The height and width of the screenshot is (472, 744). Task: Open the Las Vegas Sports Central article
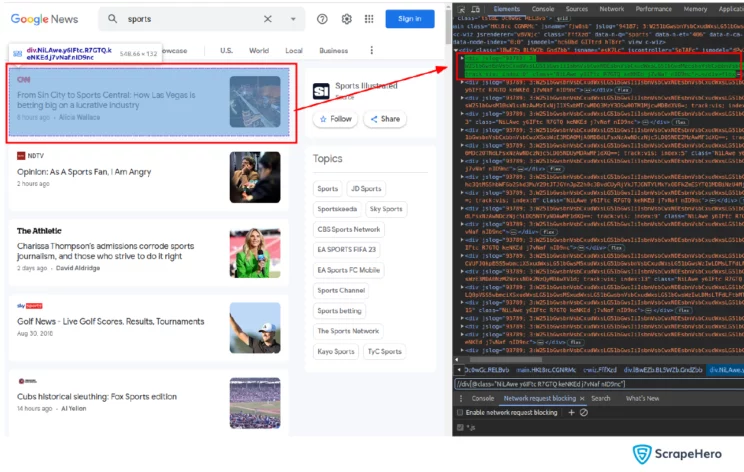tap(106, 100)
